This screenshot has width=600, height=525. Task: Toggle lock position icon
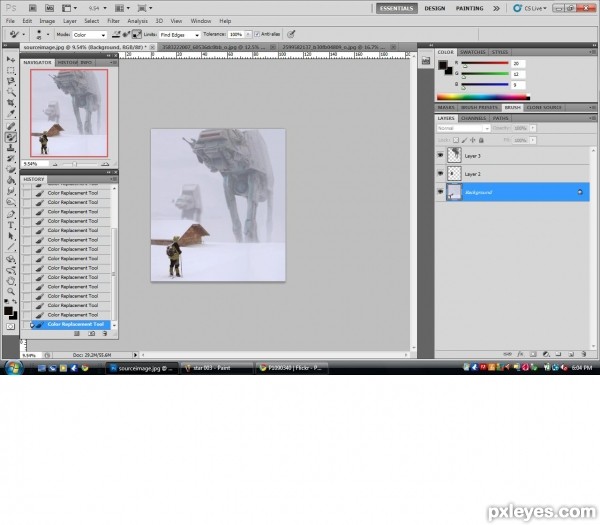coord(473,140)
